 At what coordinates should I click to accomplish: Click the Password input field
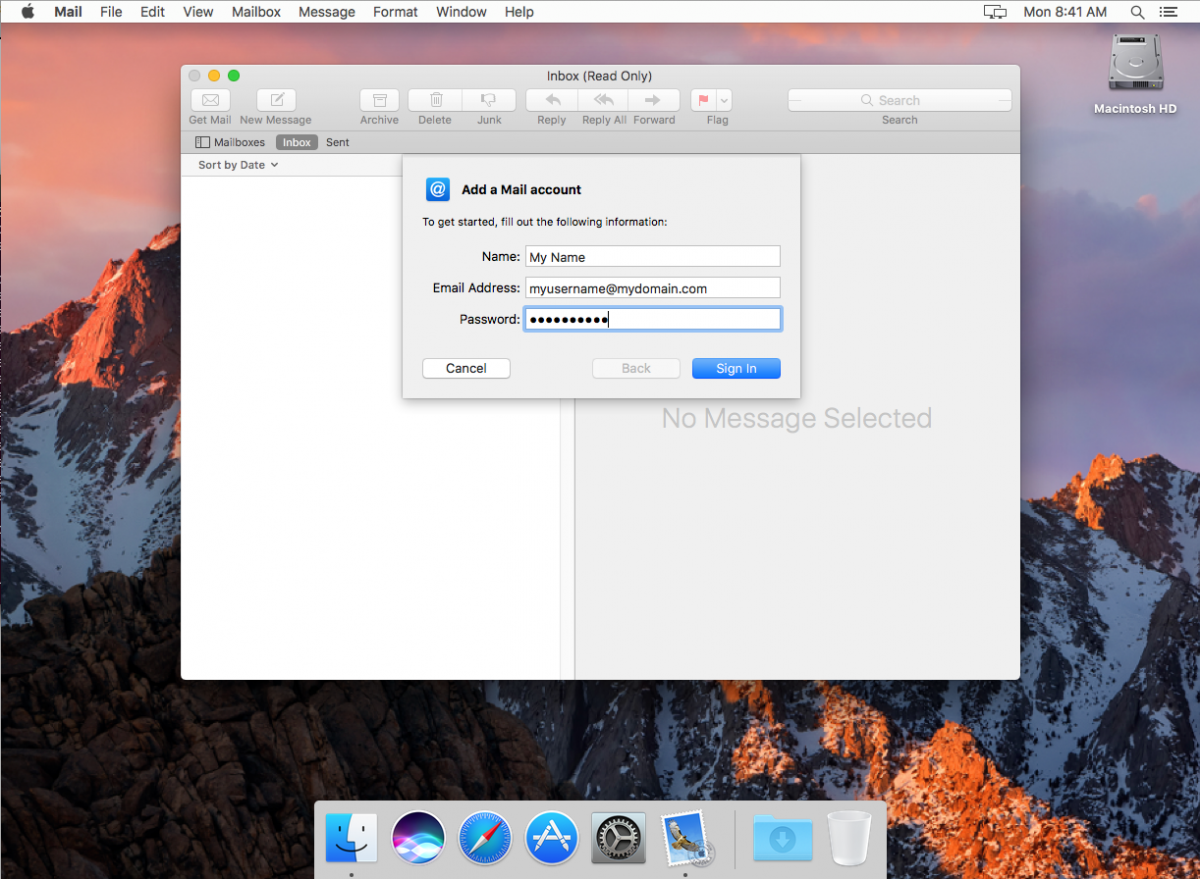[x=652, y=319]
